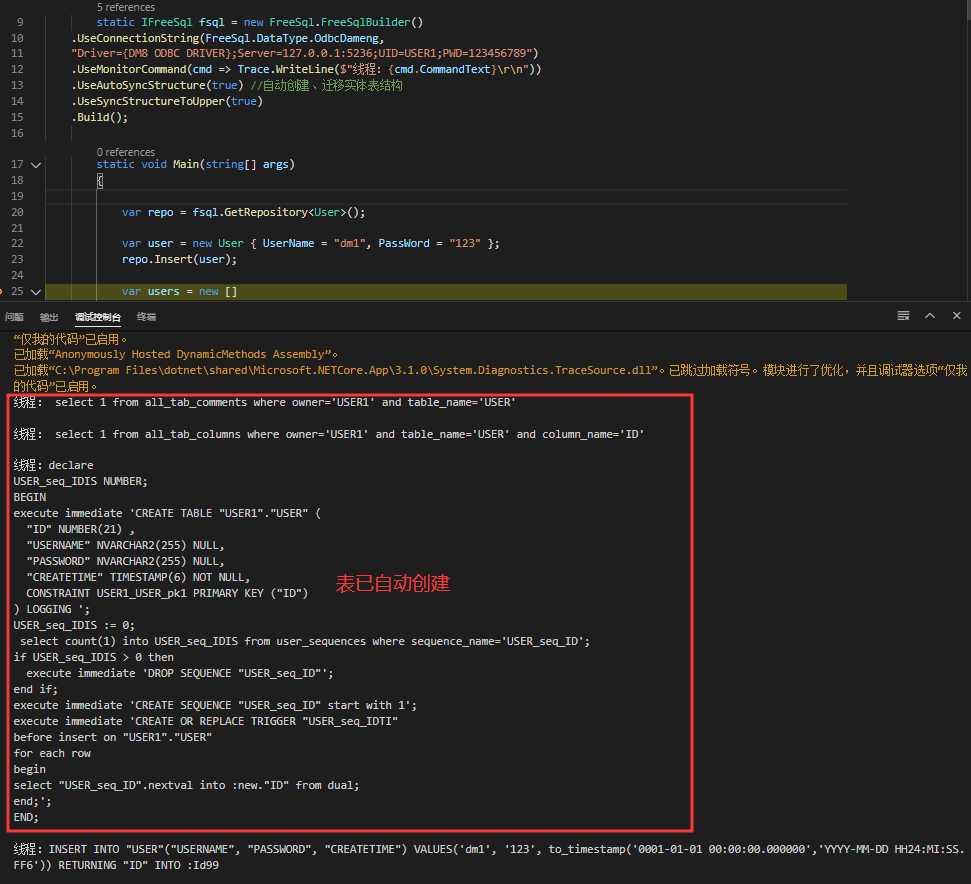
Task: Select the 调试控制台 debug console tab
Action: click(98, 317)
